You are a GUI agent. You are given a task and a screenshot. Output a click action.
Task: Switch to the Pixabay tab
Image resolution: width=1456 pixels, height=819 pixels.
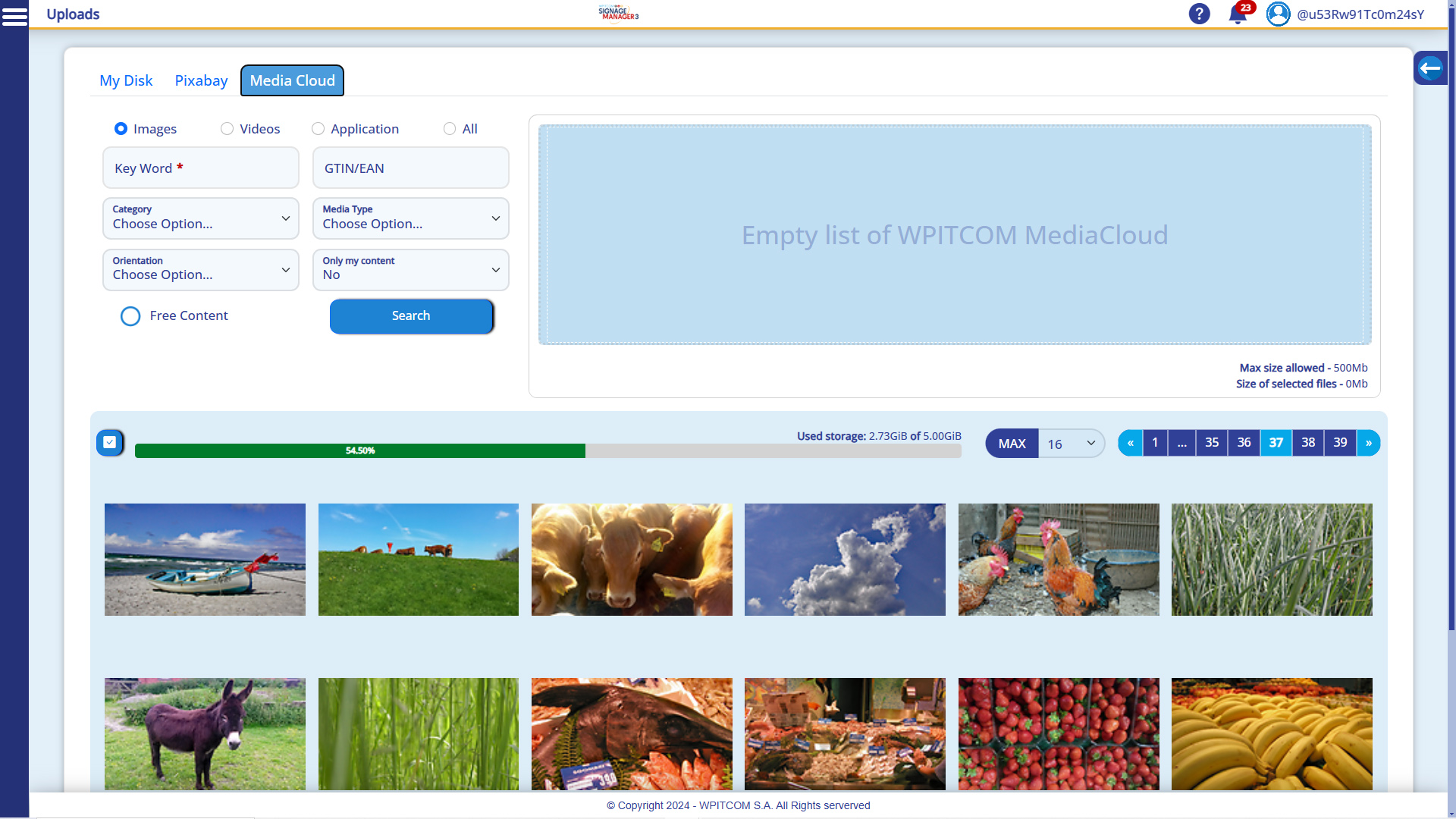pos(200,80)
